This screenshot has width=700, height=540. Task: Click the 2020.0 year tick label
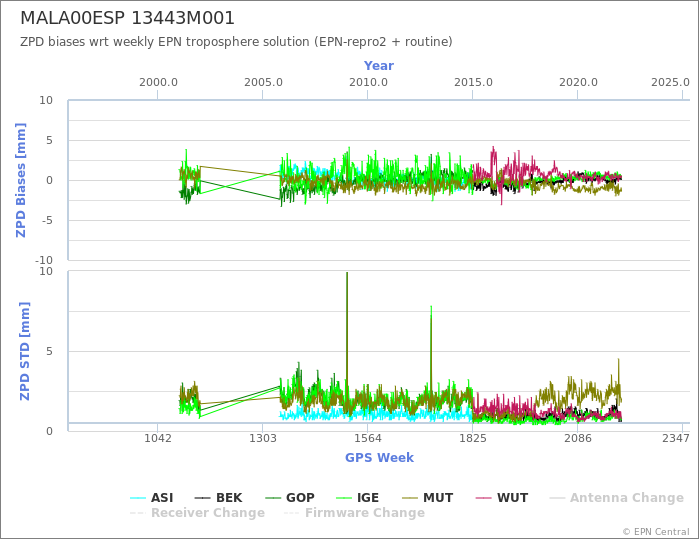[x=578, y=83]
